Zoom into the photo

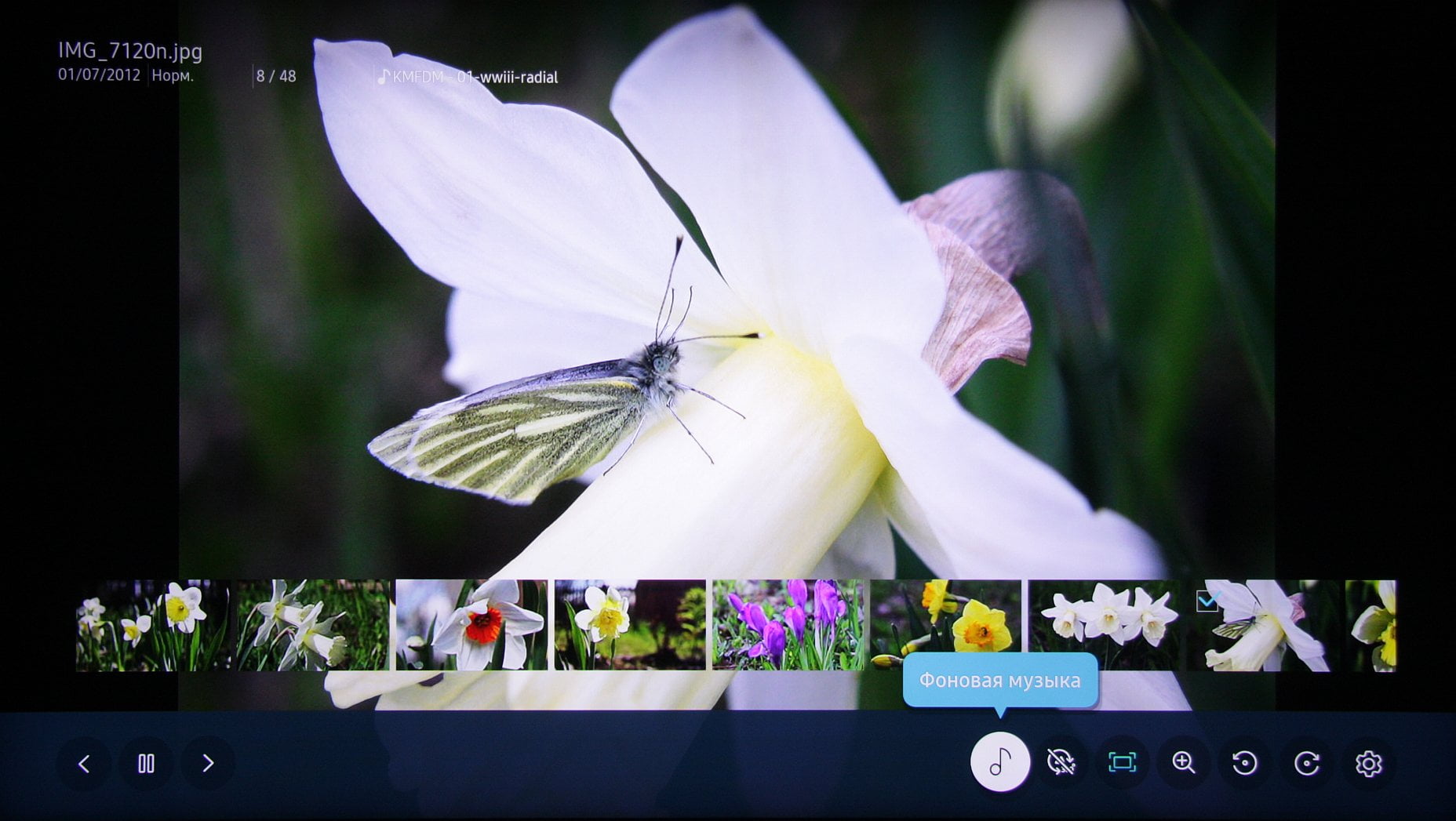point(1184,762)
